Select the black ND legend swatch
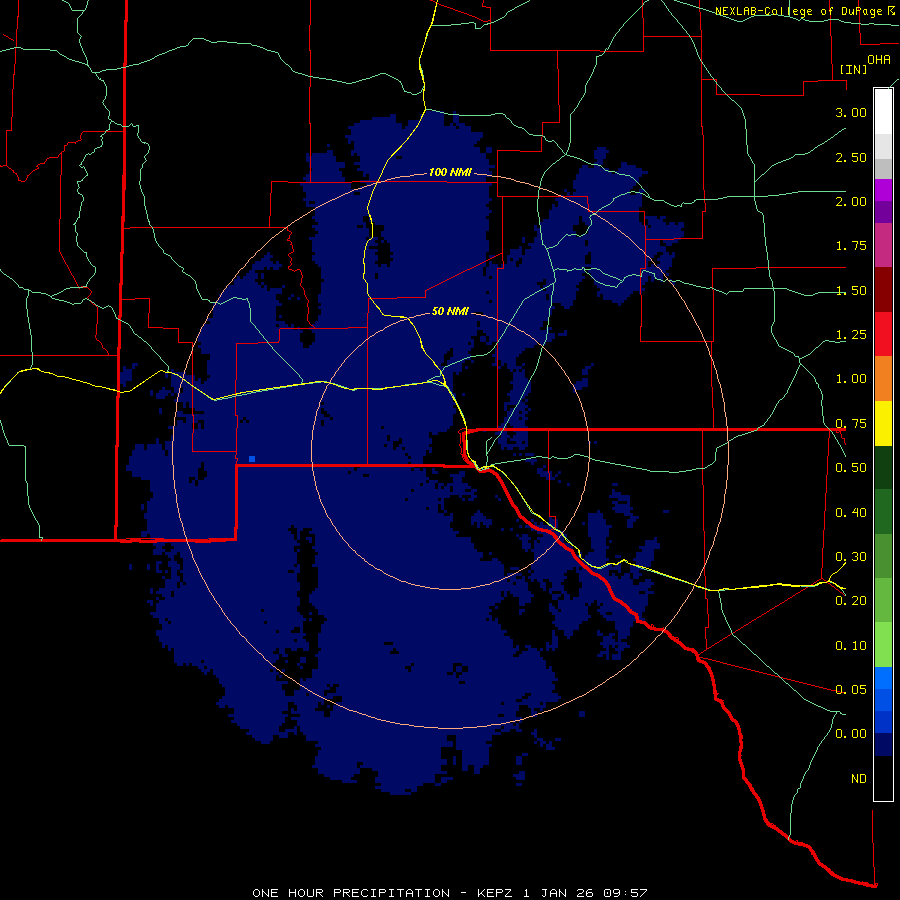The width and height of the screenshot is (900, 900). 883,778
